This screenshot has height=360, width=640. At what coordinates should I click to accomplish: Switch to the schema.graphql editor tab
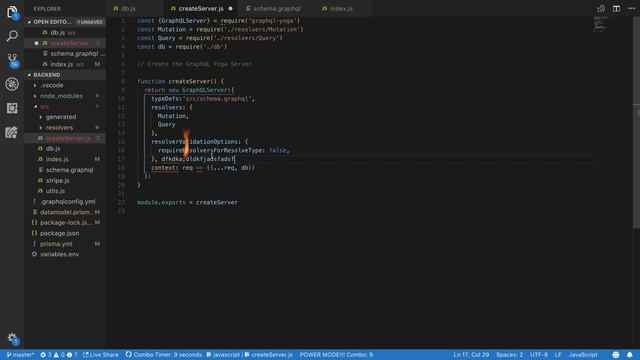[x=277, y=9]
